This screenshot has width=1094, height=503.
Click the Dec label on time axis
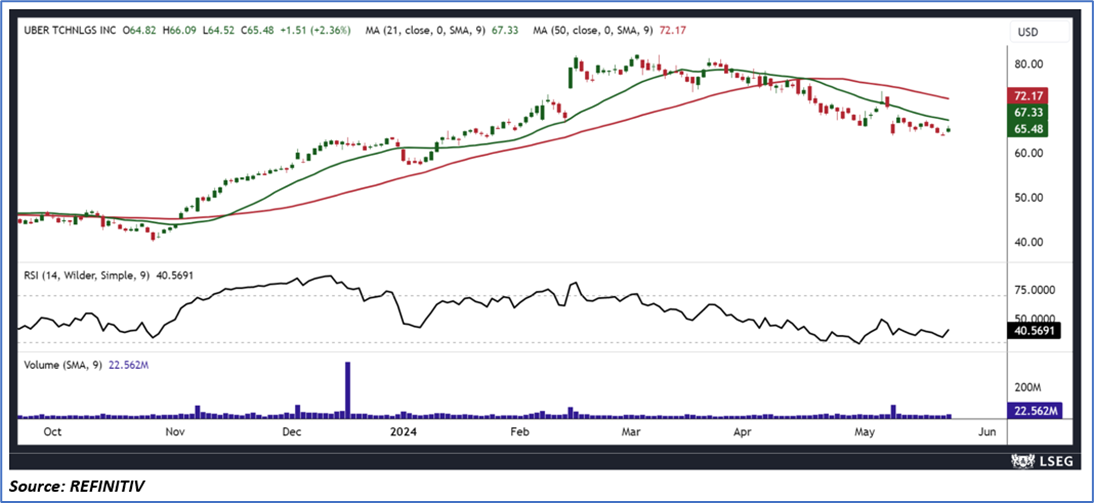(291, 433)
